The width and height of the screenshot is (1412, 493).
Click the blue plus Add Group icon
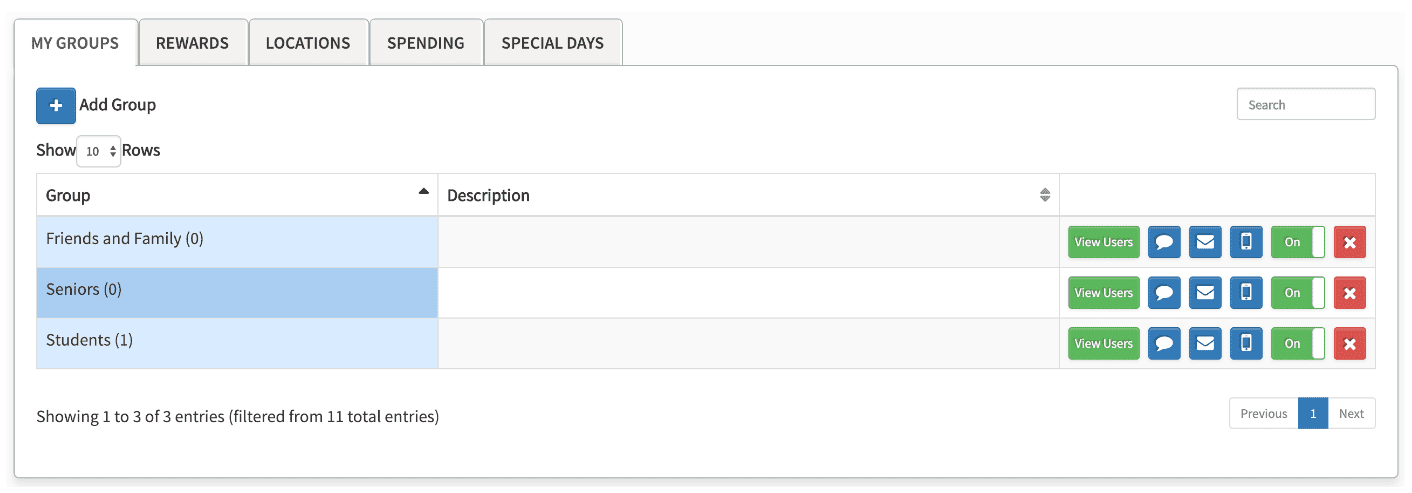(x=56, y=105)
